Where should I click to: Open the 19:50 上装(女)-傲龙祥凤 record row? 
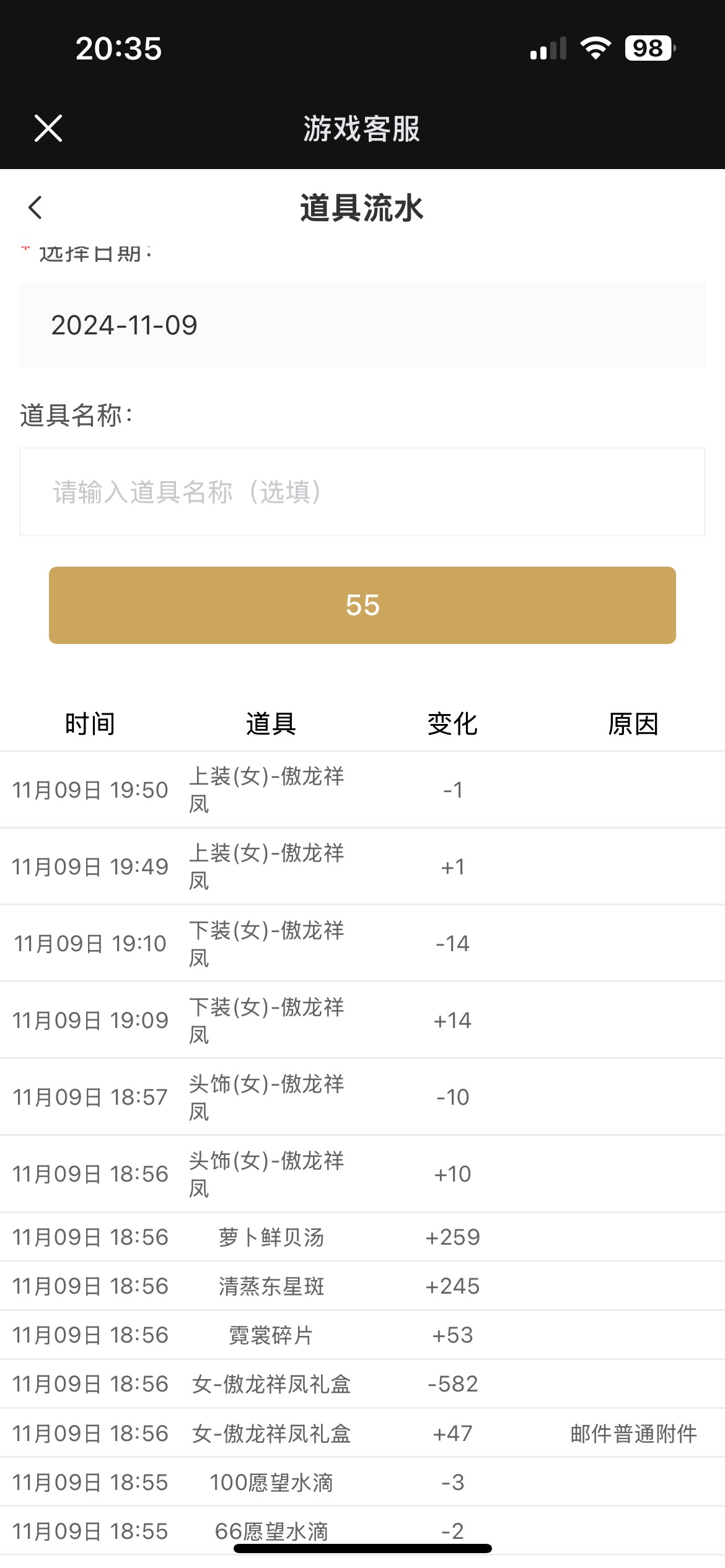tap(362, 790)
